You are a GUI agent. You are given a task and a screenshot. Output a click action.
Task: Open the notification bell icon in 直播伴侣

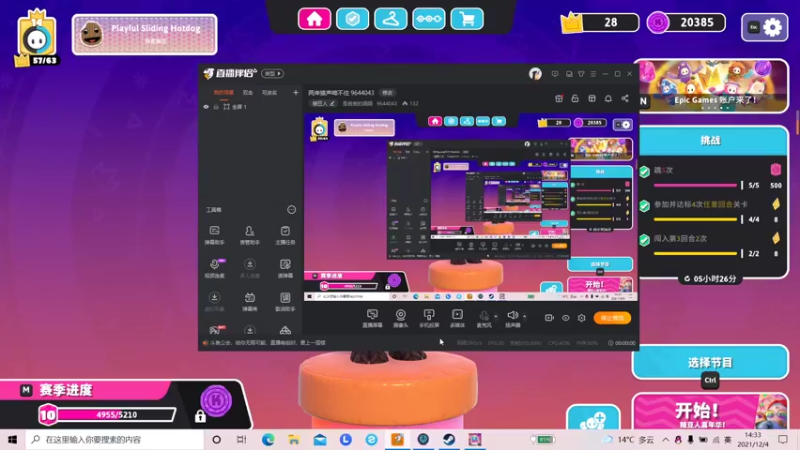pos(608,98)
